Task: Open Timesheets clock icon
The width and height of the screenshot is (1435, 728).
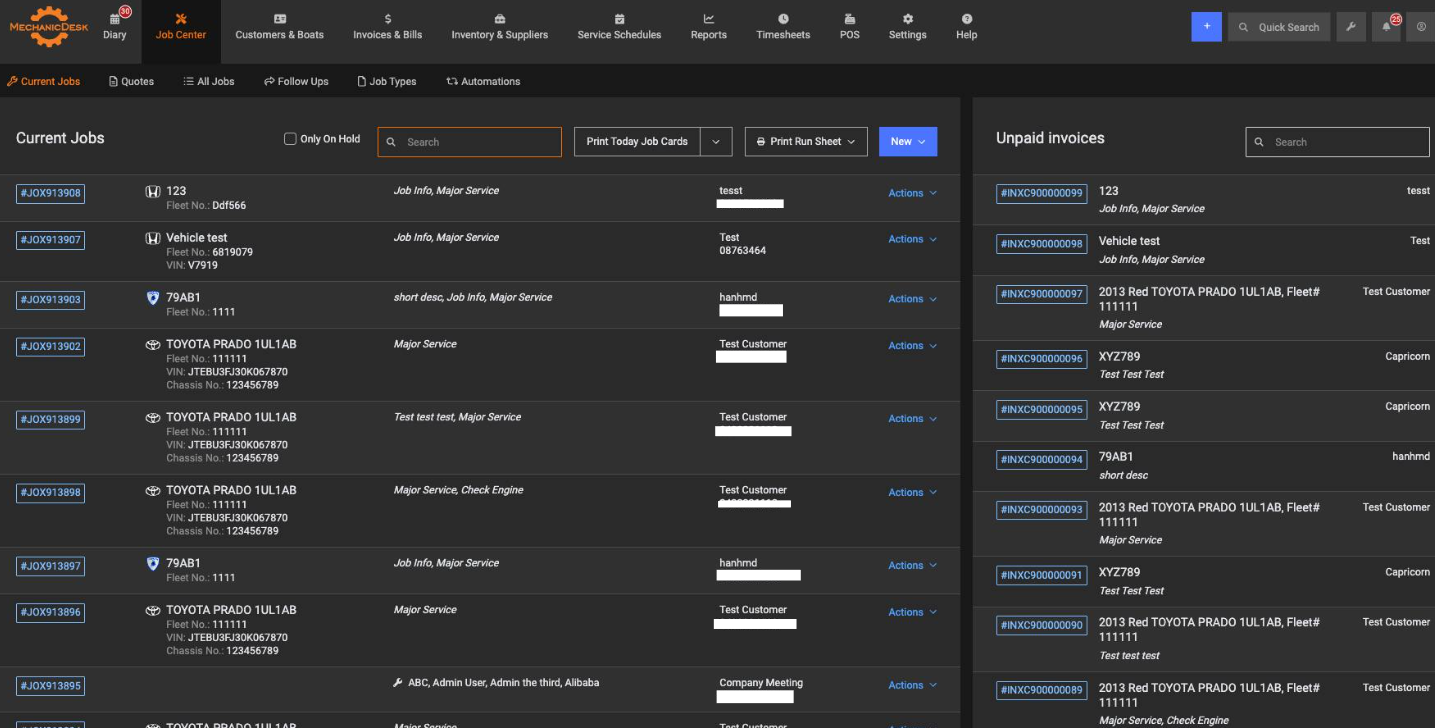Action: click(x=783, y=19)
